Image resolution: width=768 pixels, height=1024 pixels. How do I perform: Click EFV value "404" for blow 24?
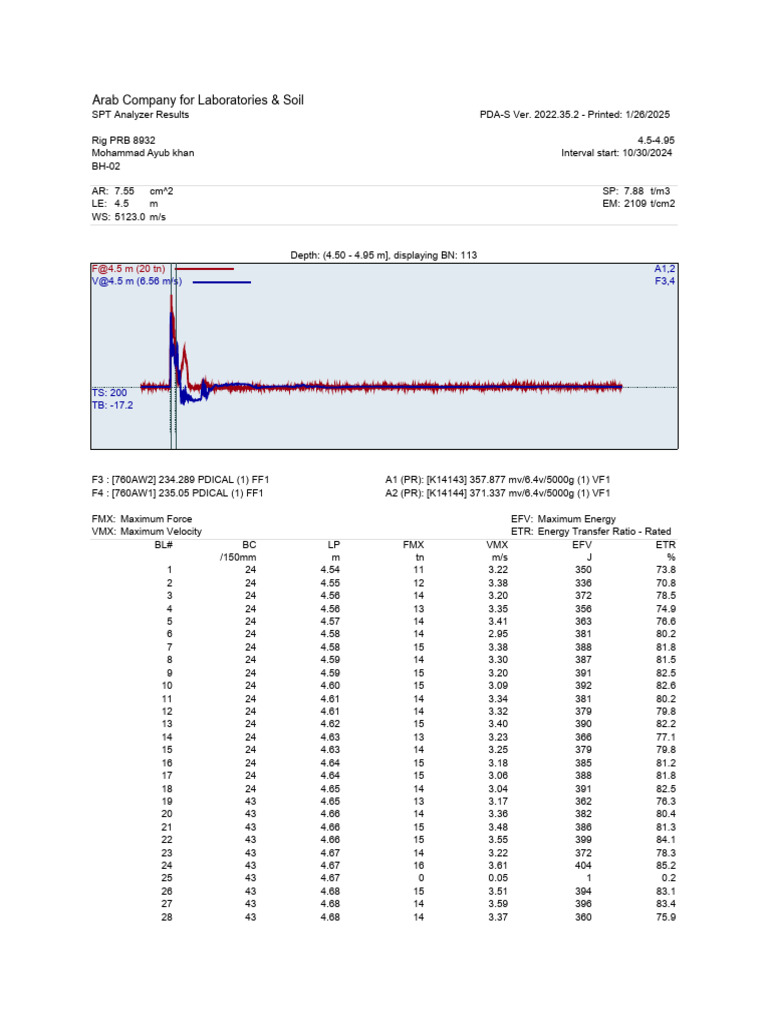[583, 865]
